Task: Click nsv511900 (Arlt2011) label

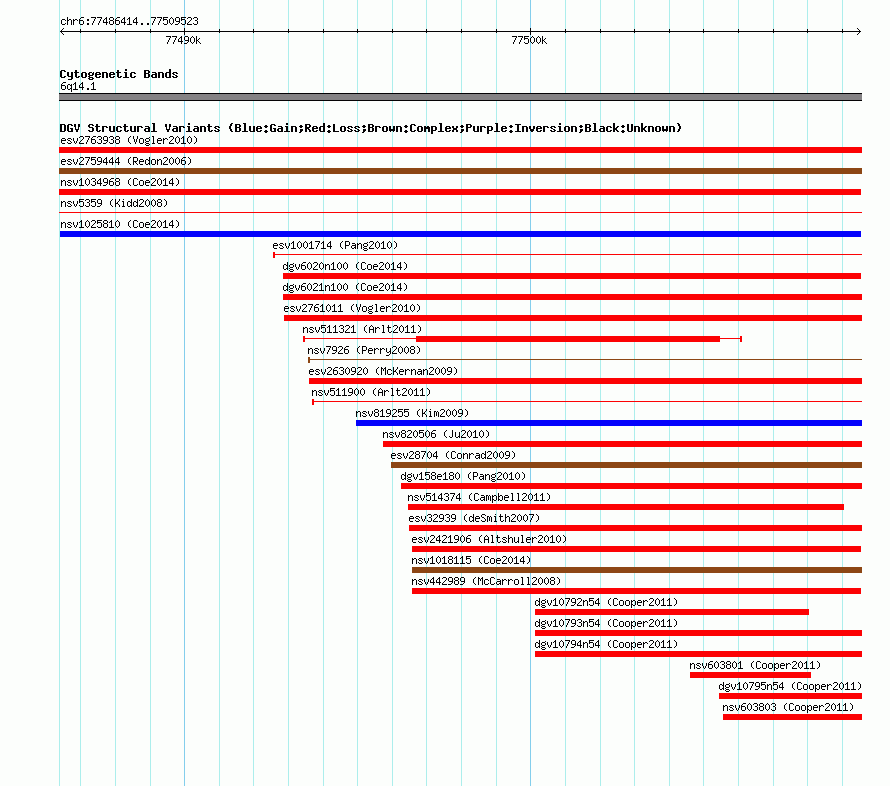Action: click(x=371, y=392)
